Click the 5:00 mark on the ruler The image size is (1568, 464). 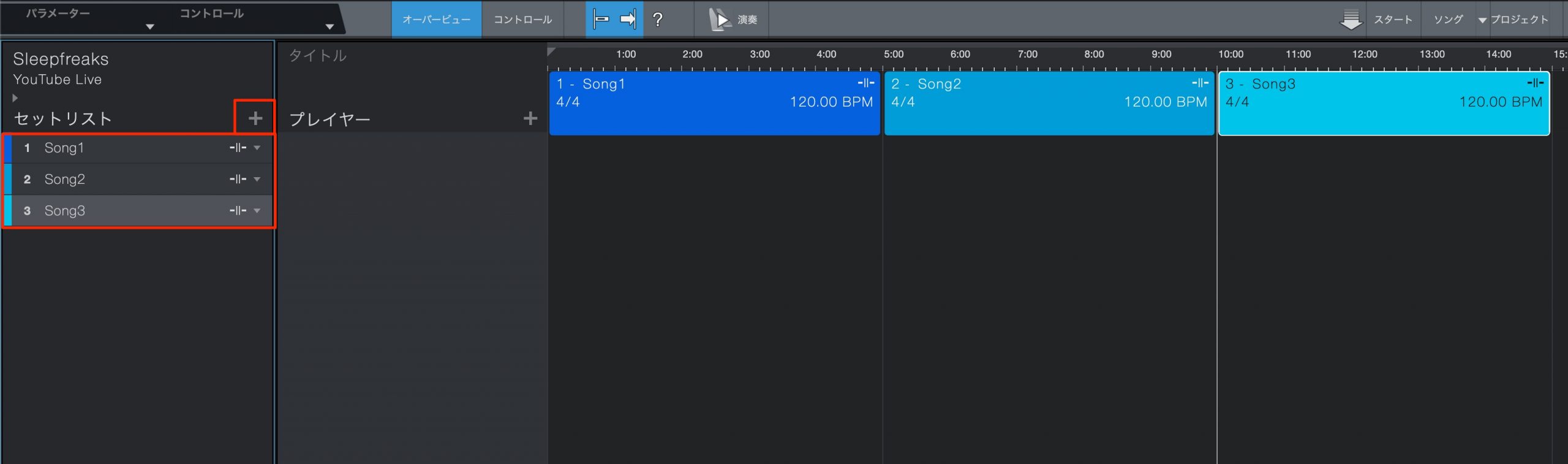(x=894, y=54)
